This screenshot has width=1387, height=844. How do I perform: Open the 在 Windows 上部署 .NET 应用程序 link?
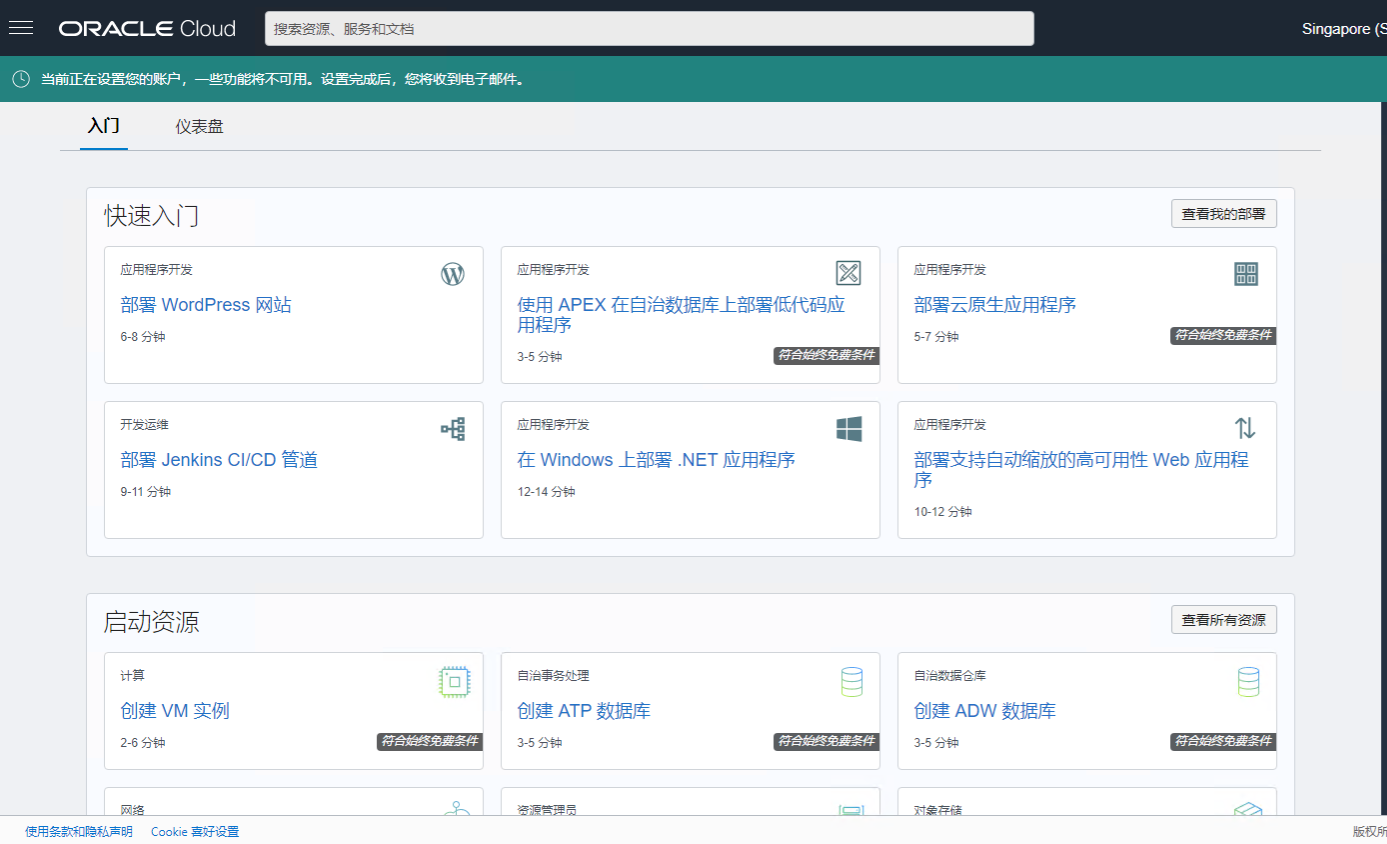(656, 460)
